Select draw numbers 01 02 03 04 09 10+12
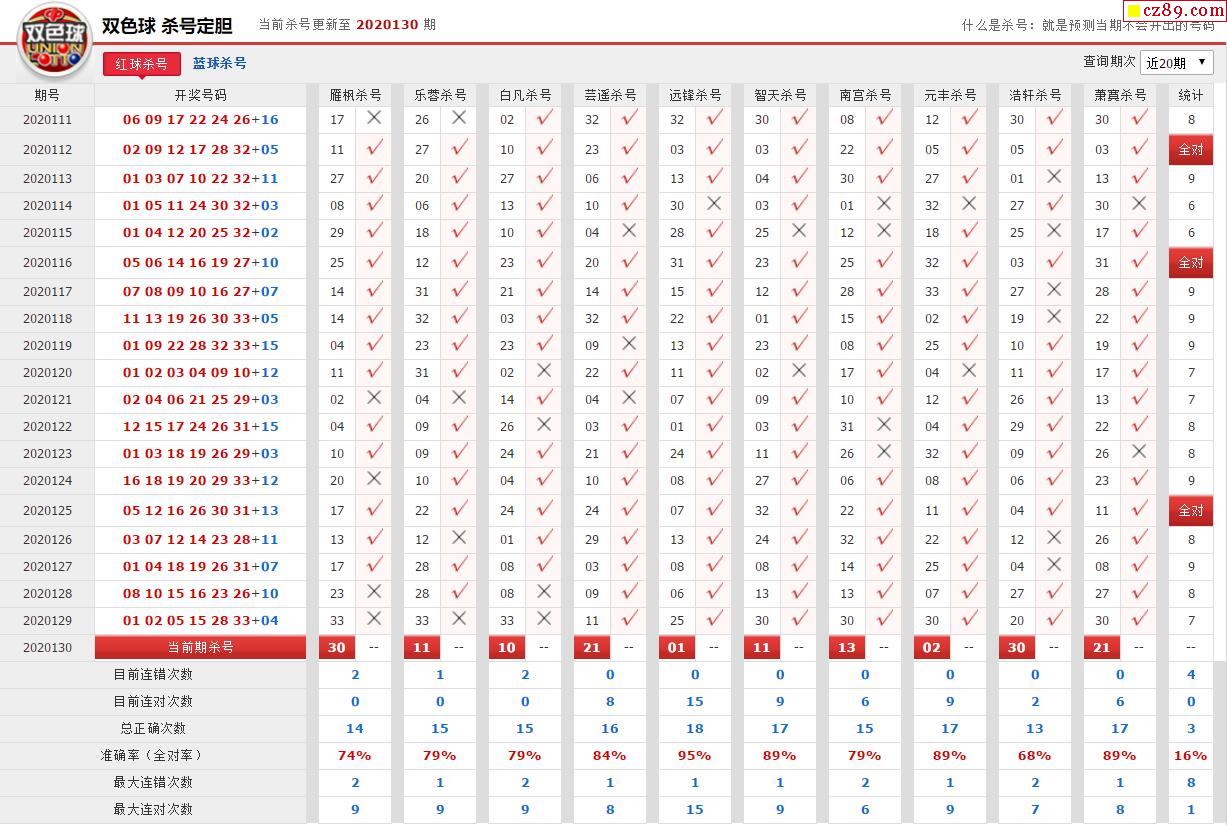1227x825 pixels. 200,372
